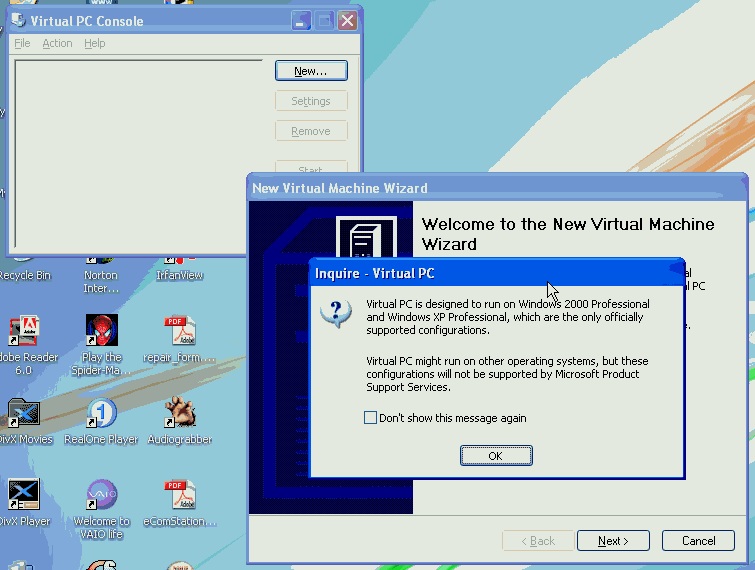The height and width of the screenshot is (570, 755).
Task: Click the Virtual PC Console title icon
Action: click(19, 20)
